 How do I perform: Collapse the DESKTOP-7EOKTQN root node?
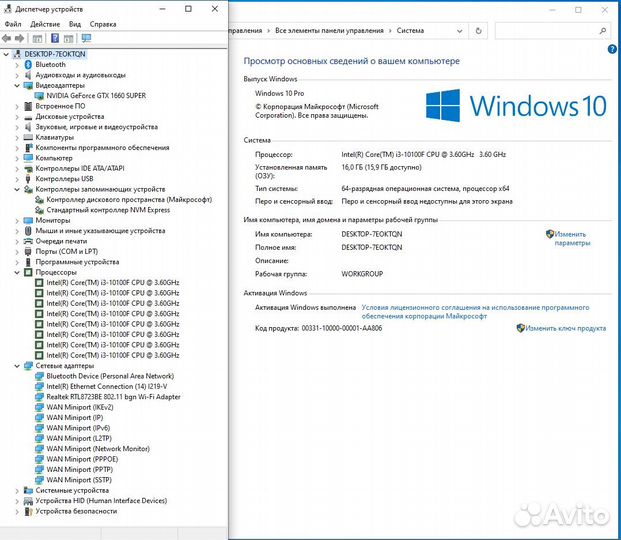coord(6,54)
